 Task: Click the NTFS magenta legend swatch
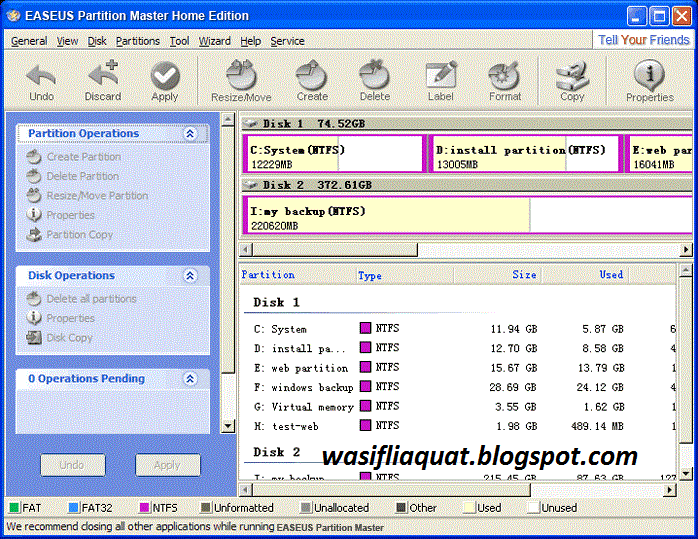click(x=144, y=507)
